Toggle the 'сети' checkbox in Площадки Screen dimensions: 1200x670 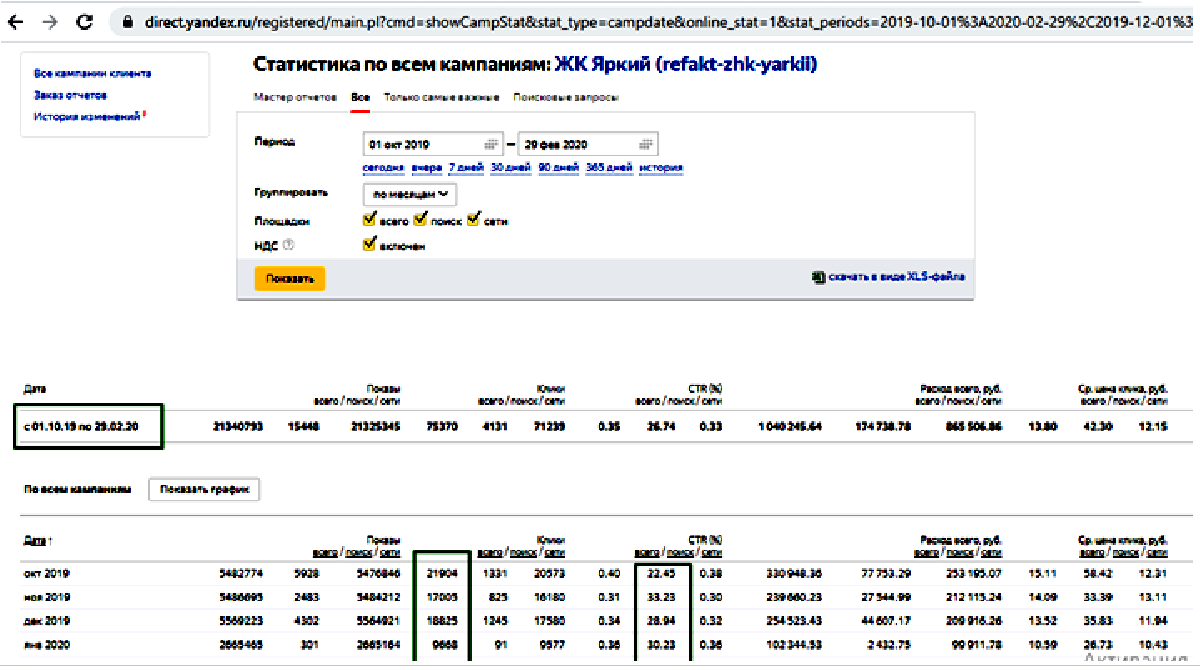tap(473, 220)
